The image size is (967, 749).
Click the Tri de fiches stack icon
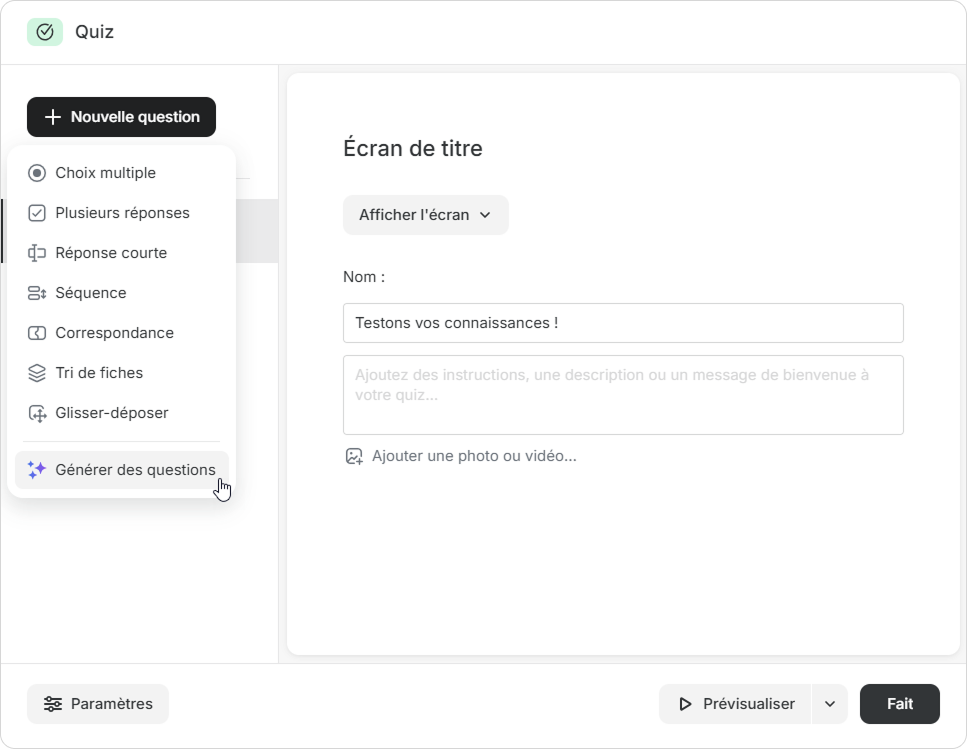(x=37, y=373)
